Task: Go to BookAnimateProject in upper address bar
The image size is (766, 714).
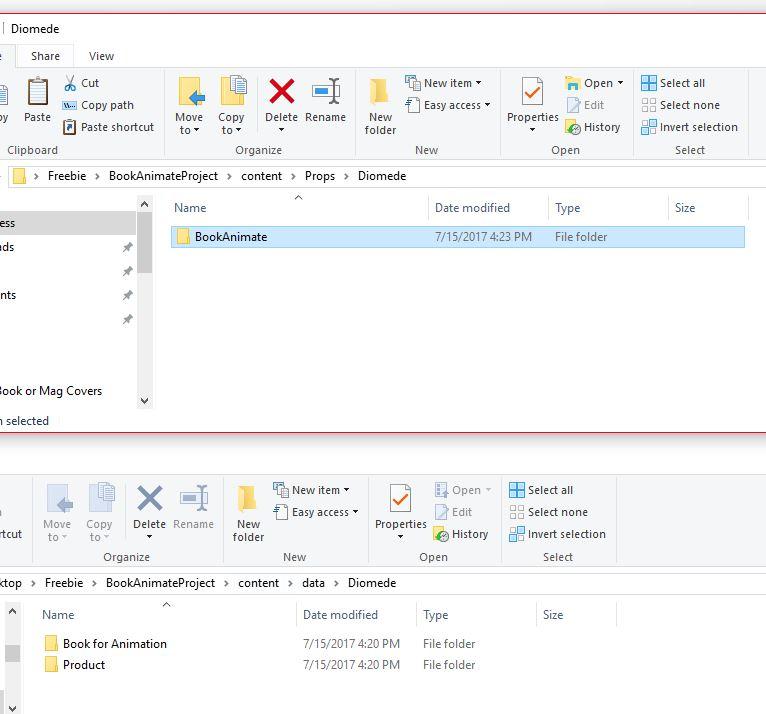Action: (163, 176)
